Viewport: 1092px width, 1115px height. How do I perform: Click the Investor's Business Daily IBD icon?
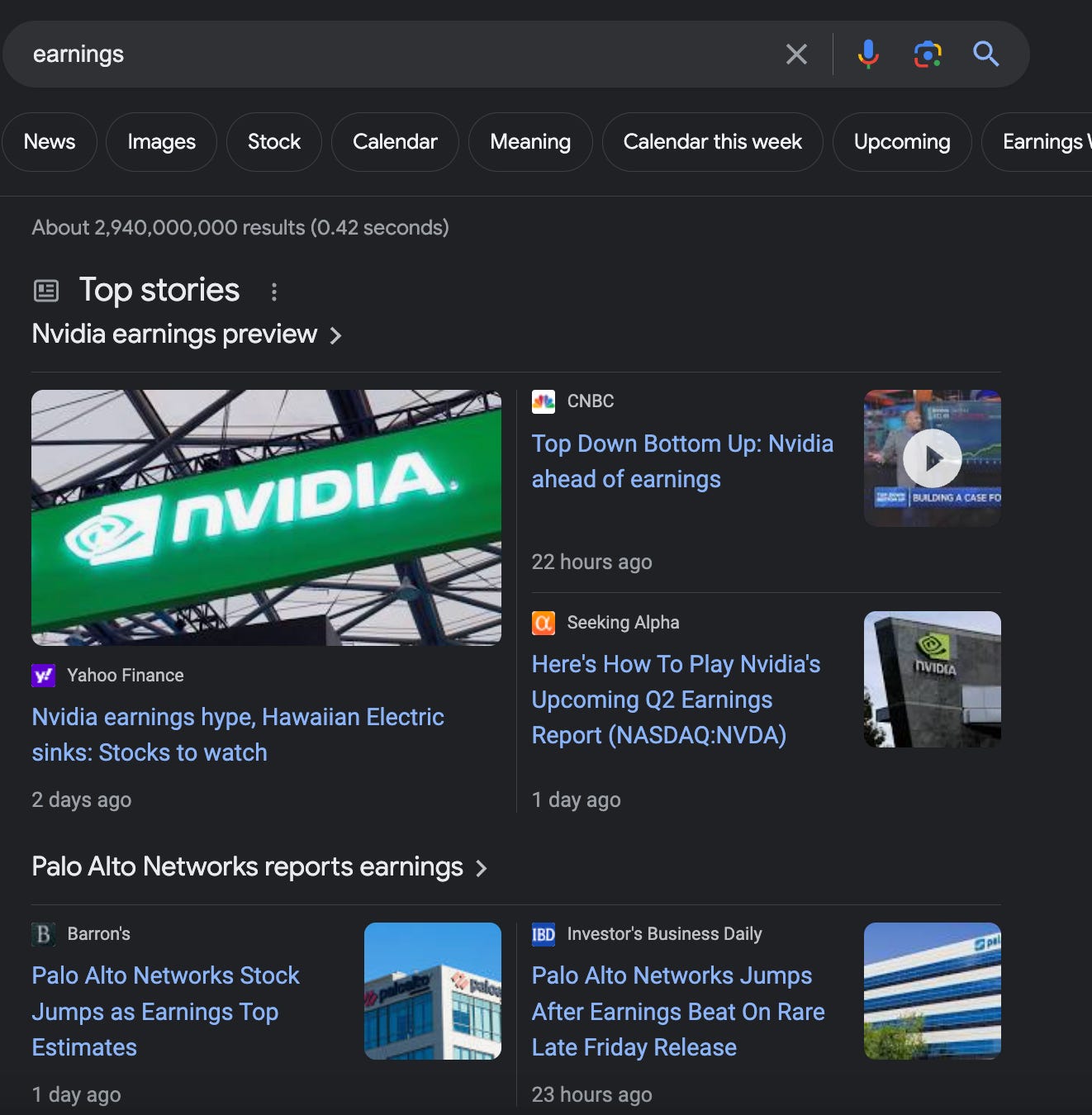[544, 934]
